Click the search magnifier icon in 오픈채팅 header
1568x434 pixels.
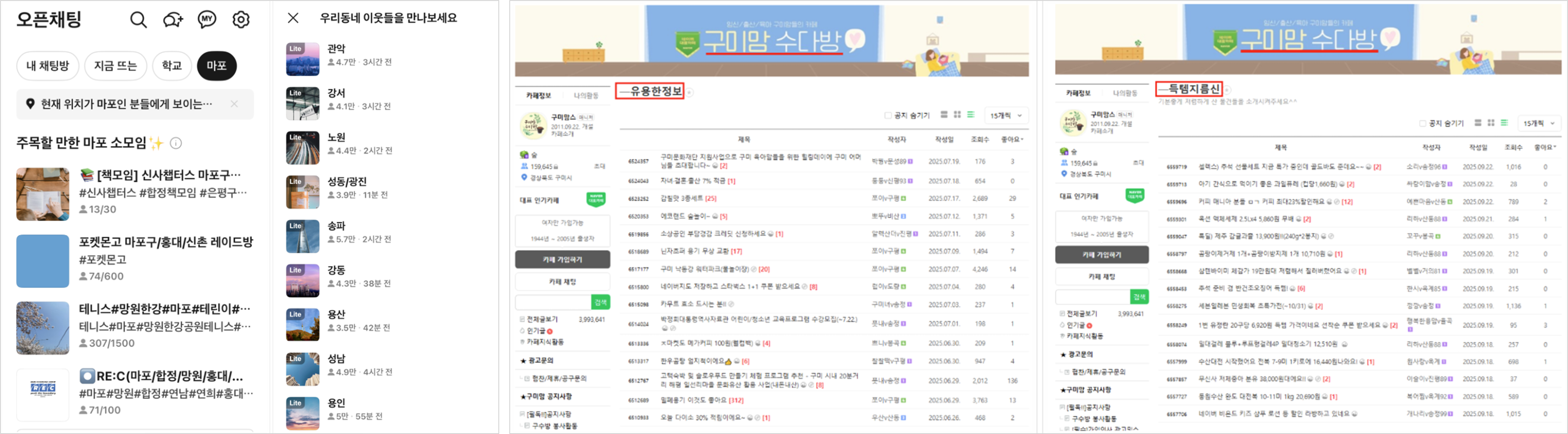coord(138,20)
